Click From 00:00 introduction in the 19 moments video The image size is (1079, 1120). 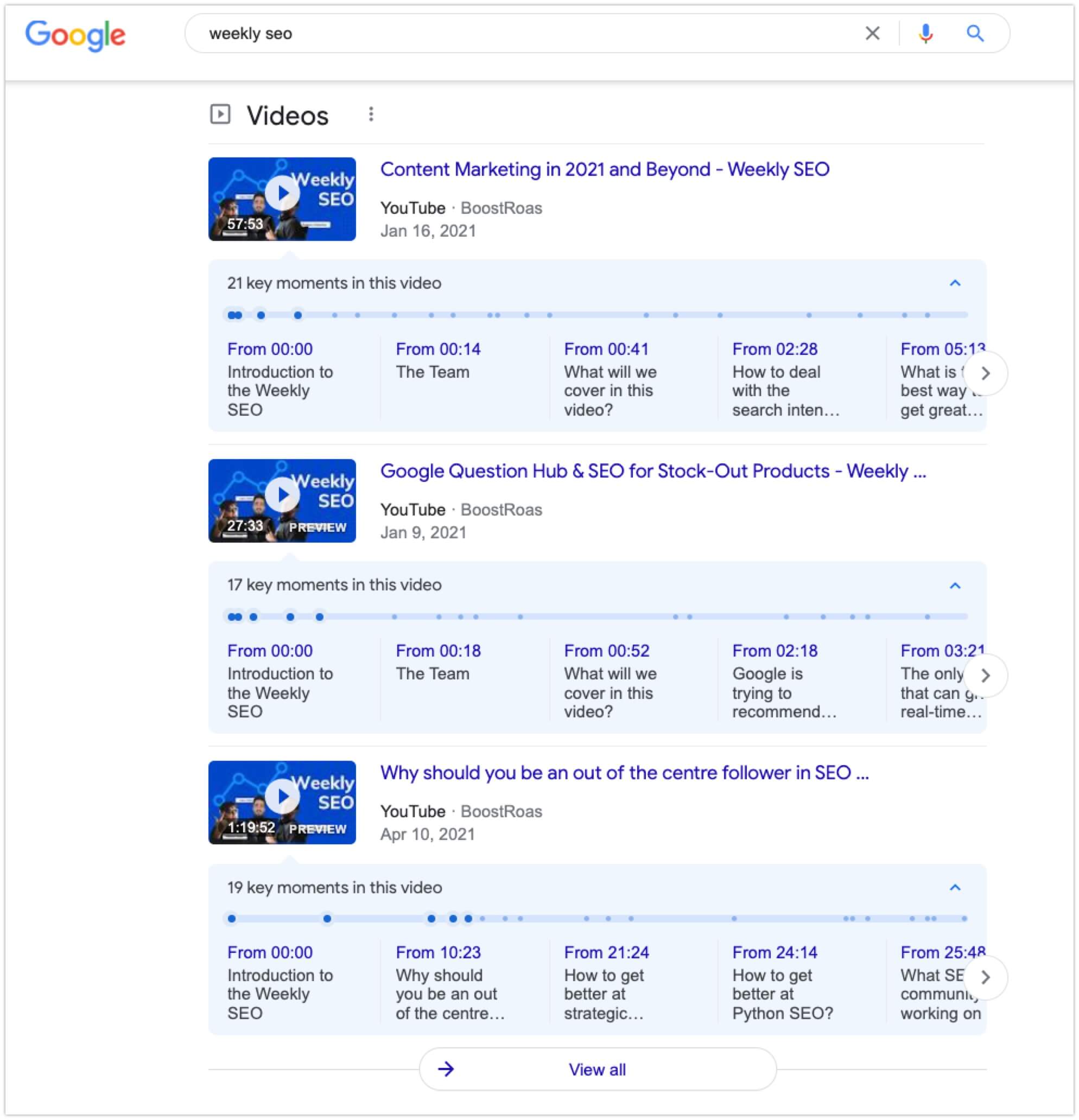(x=280, y=983)
